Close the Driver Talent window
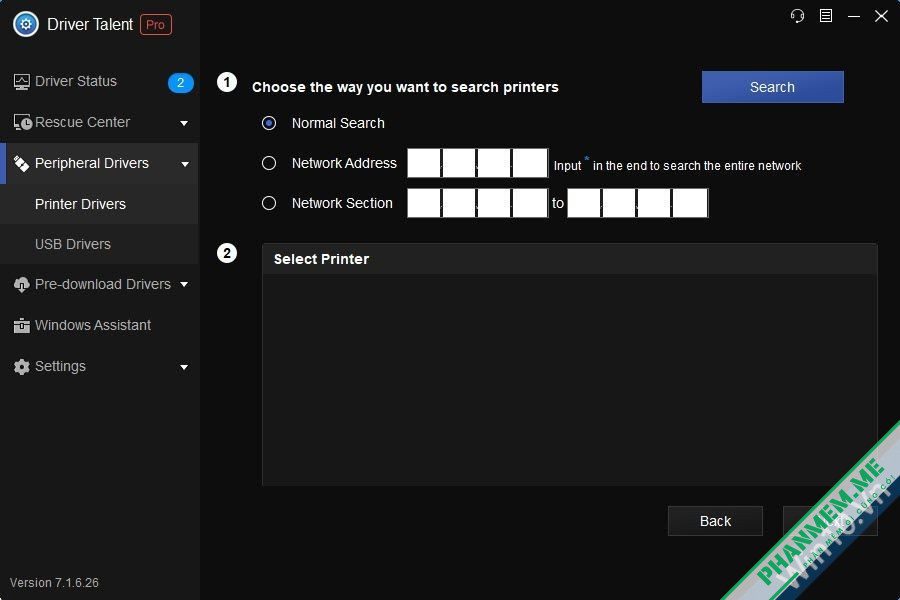This screenshot has height=600, width=900. tap(882, 16)
